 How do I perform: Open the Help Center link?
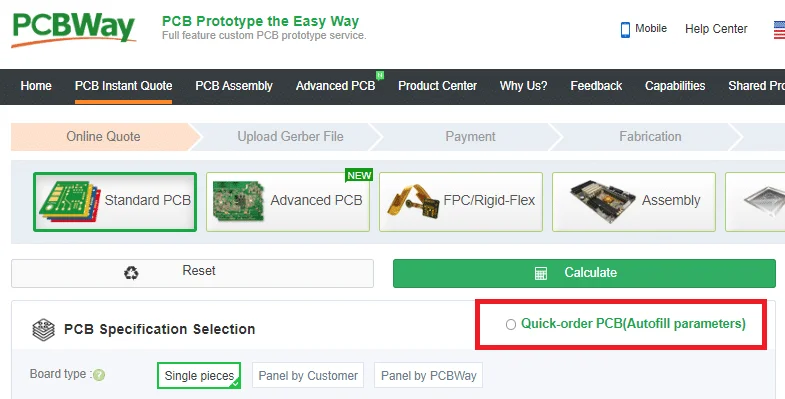click(x=716, y=29)
